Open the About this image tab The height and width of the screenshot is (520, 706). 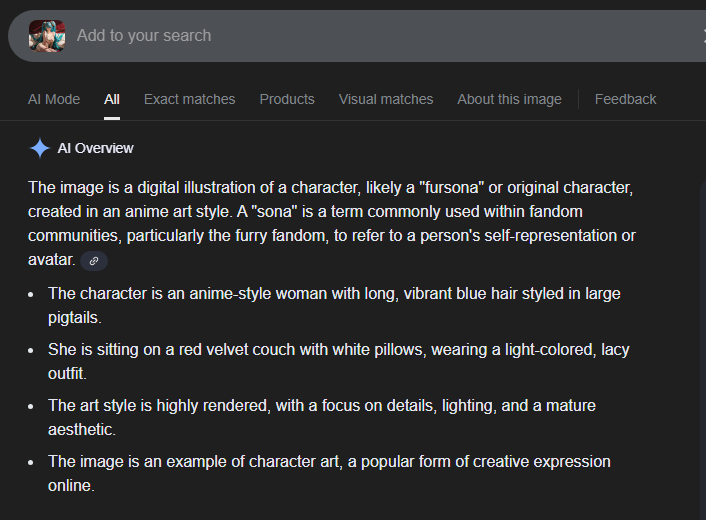pyautogui.click(x=509, y=99)
